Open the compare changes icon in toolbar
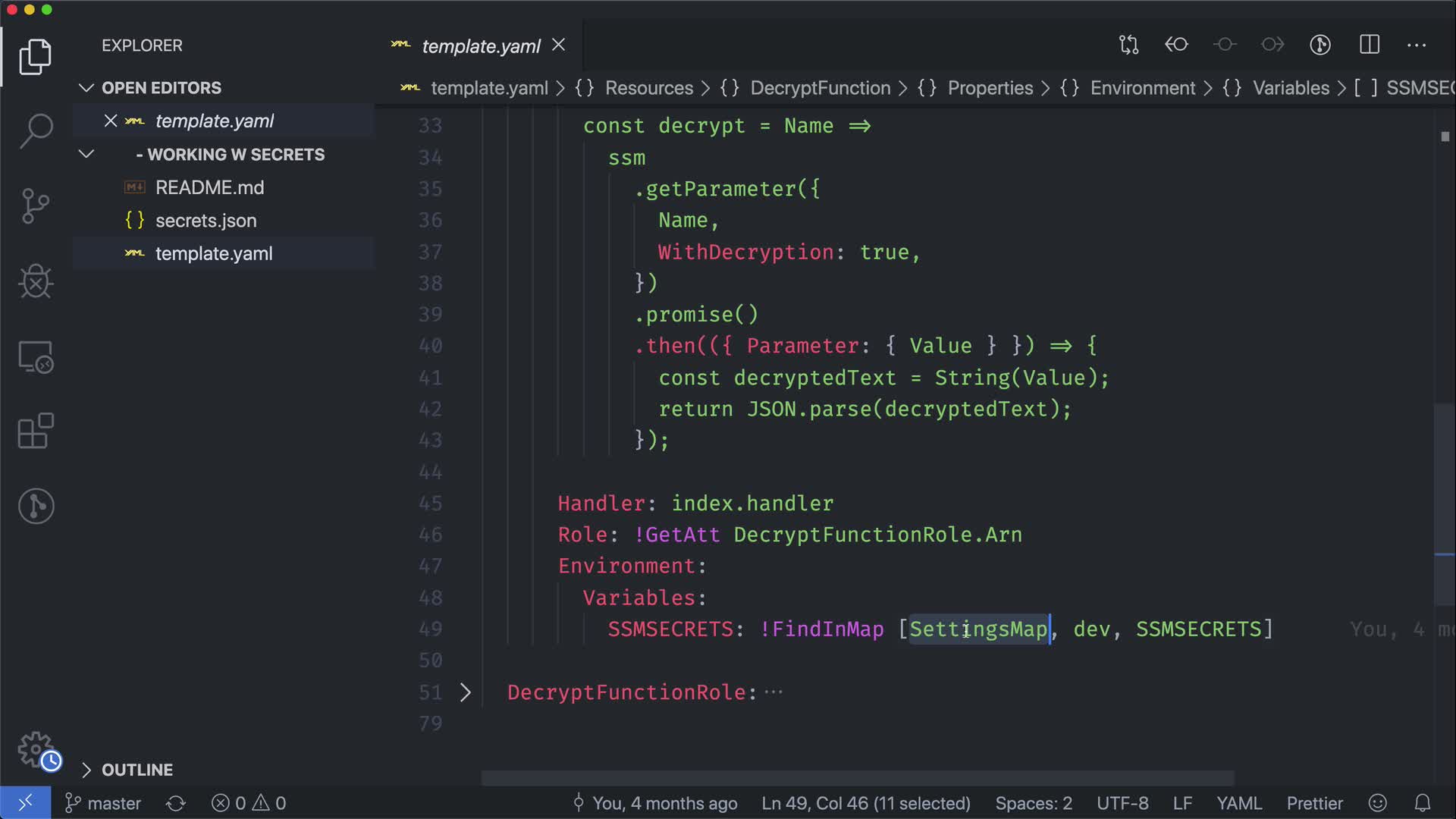 point(1128,45)
